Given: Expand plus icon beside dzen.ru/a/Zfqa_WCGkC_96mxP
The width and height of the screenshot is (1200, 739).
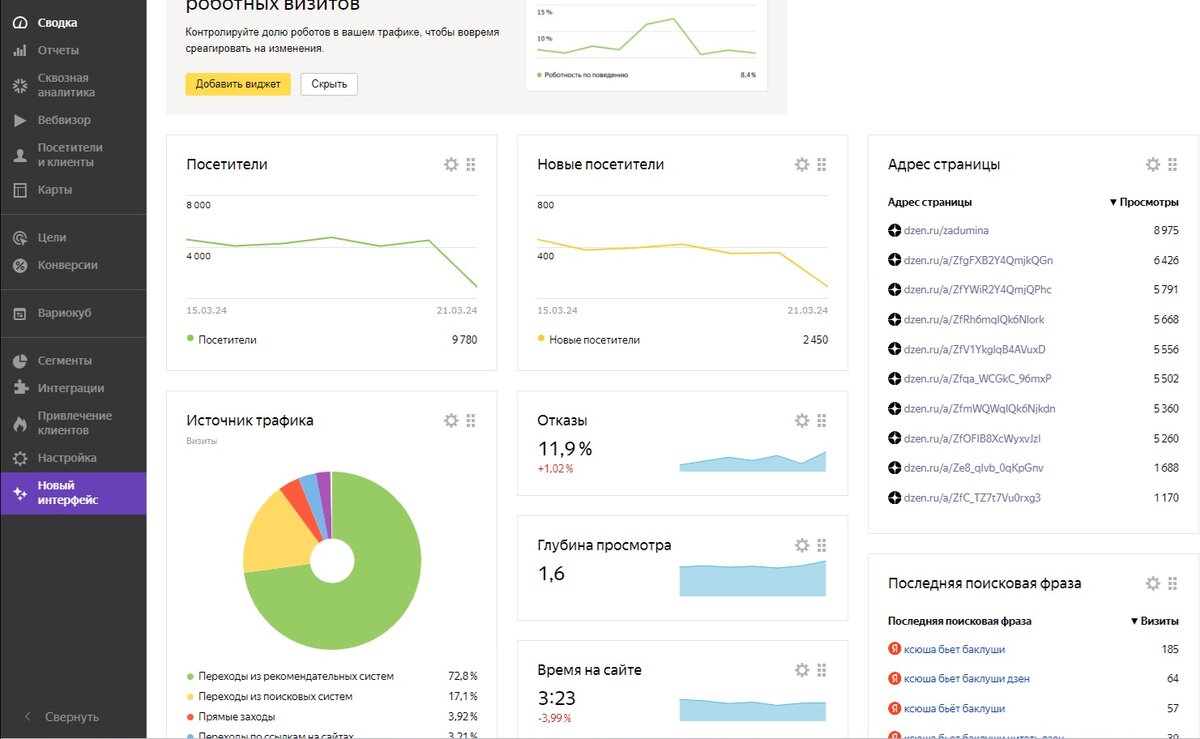Looking at the screenshot, I should 894,379.
